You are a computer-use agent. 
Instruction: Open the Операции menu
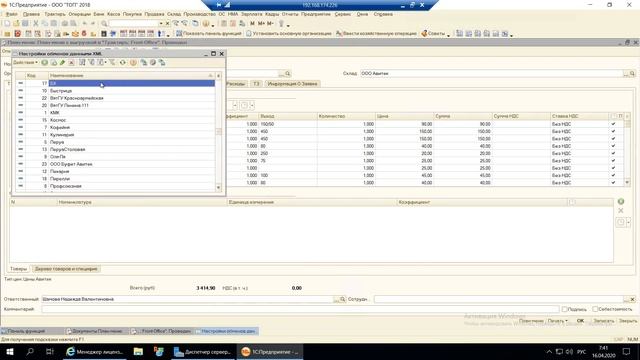click(x=79, y=14)
